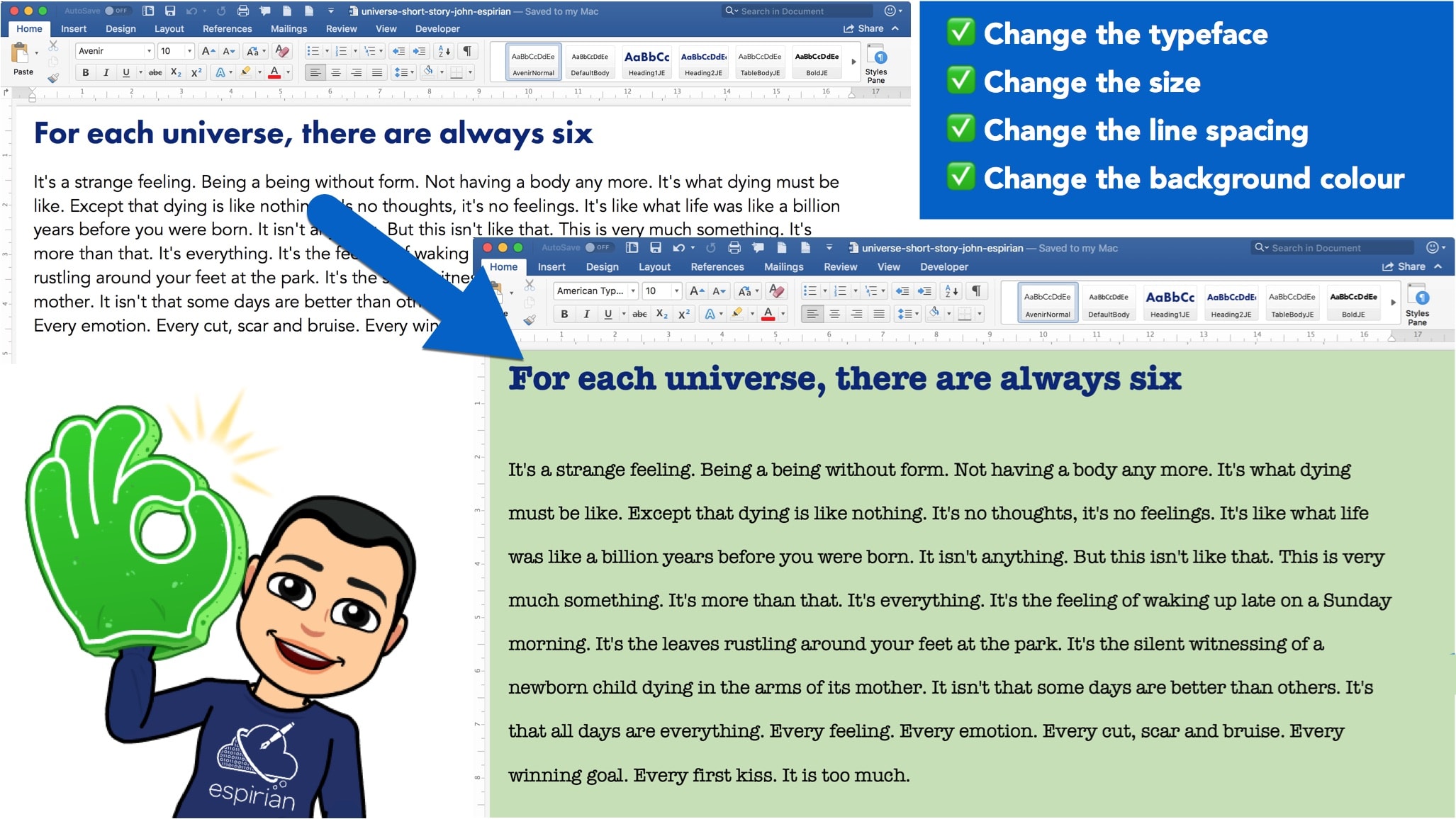Screen dimensions: 1456x819
Task: Click font color red A in green window
Action: pyautogui.click(x=768, y=314)
